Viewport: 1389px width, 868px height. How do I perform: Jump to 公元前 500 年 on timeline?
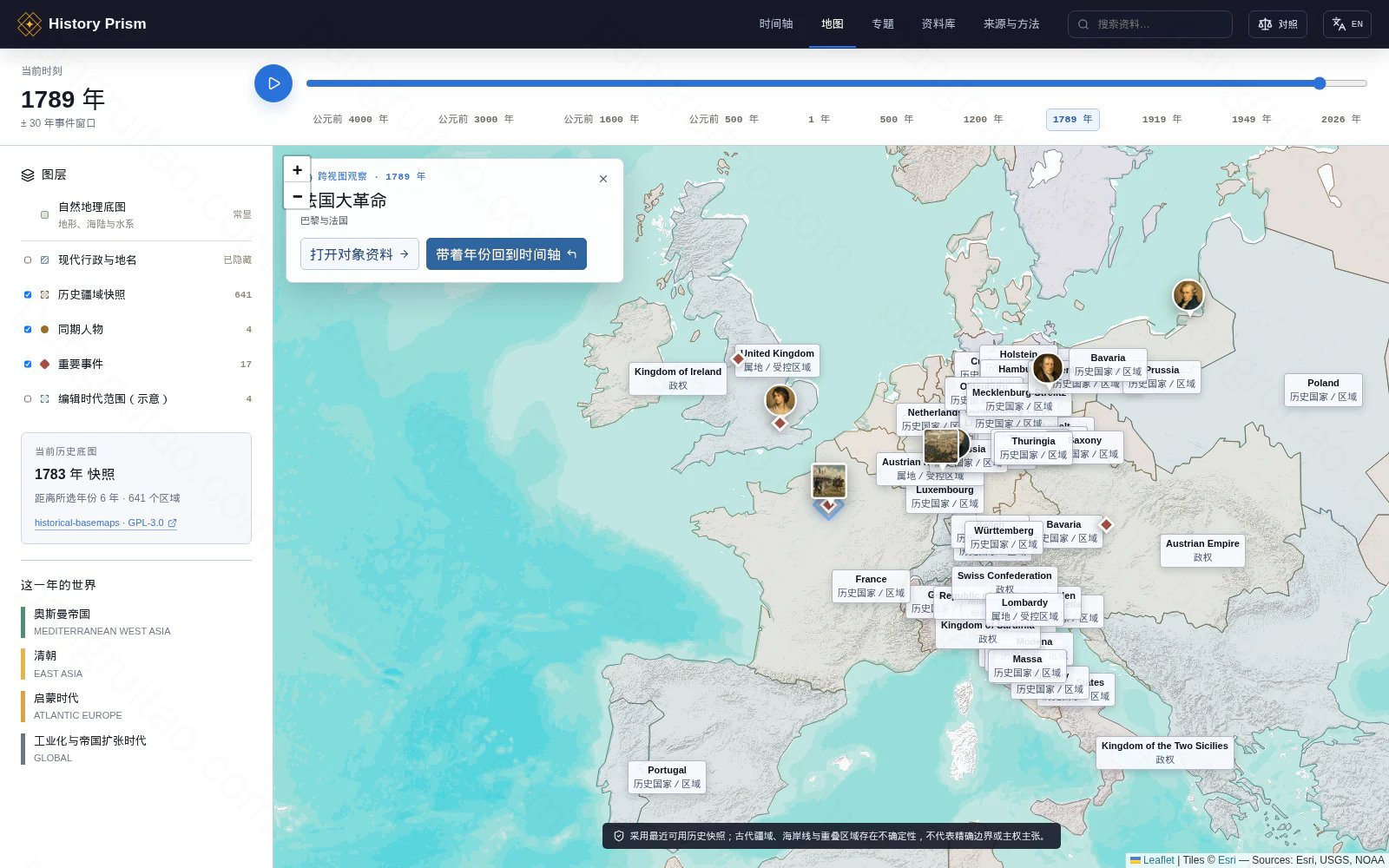coord(724,120)
